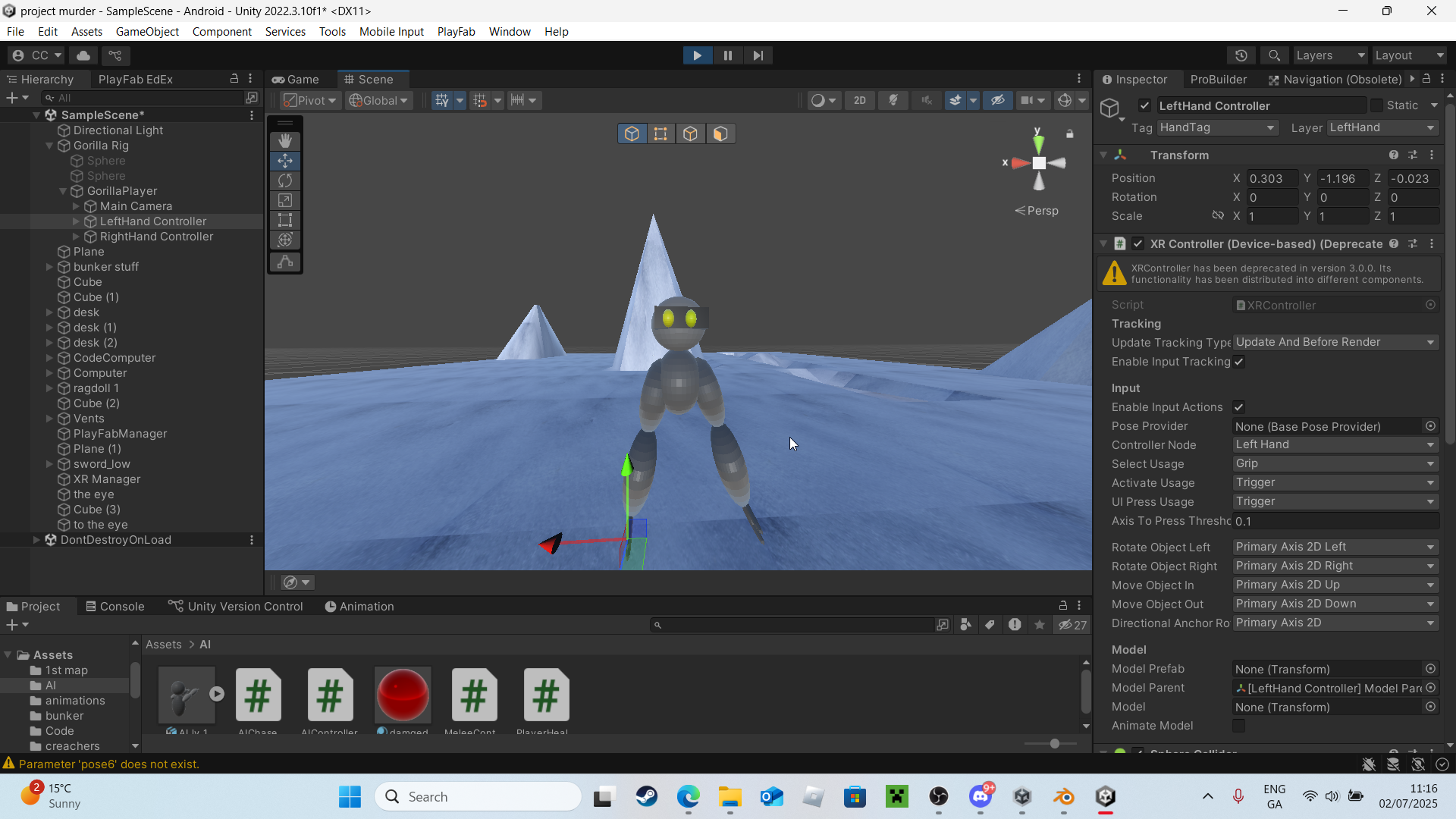Image resolution: width=1456 pixels, height=819 pixels.
Task: Open the Controller Node dropdown
Action: (x=1335, y=445)
